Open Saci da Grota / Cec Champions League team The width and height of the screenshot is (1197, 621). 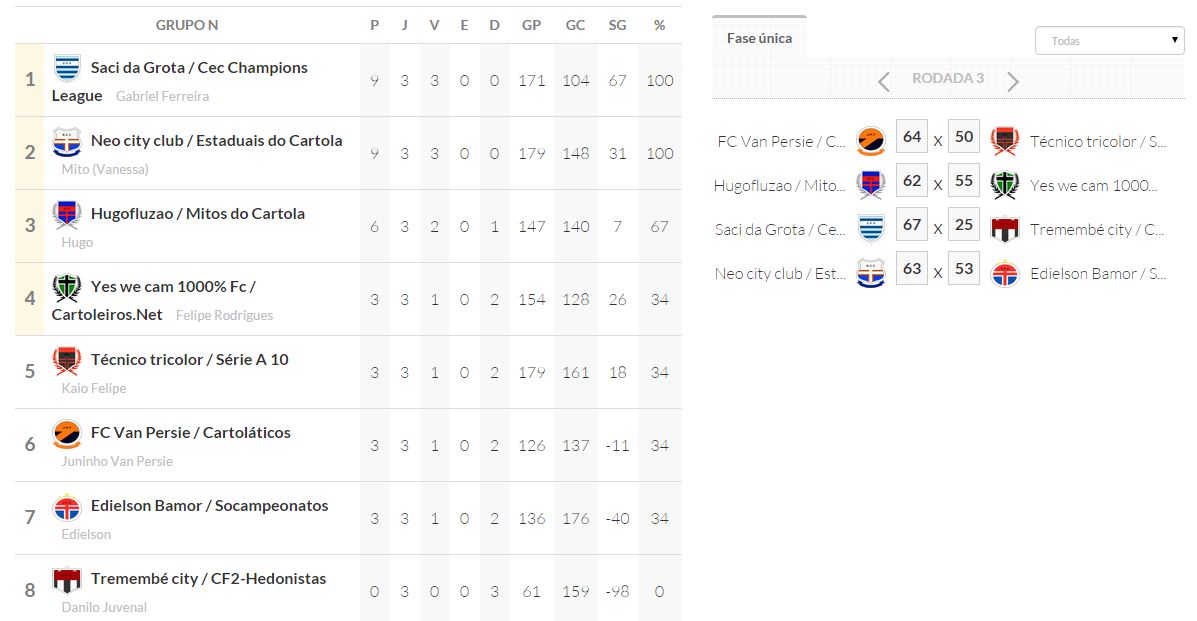pyautogui.click(x=198, y=68)
